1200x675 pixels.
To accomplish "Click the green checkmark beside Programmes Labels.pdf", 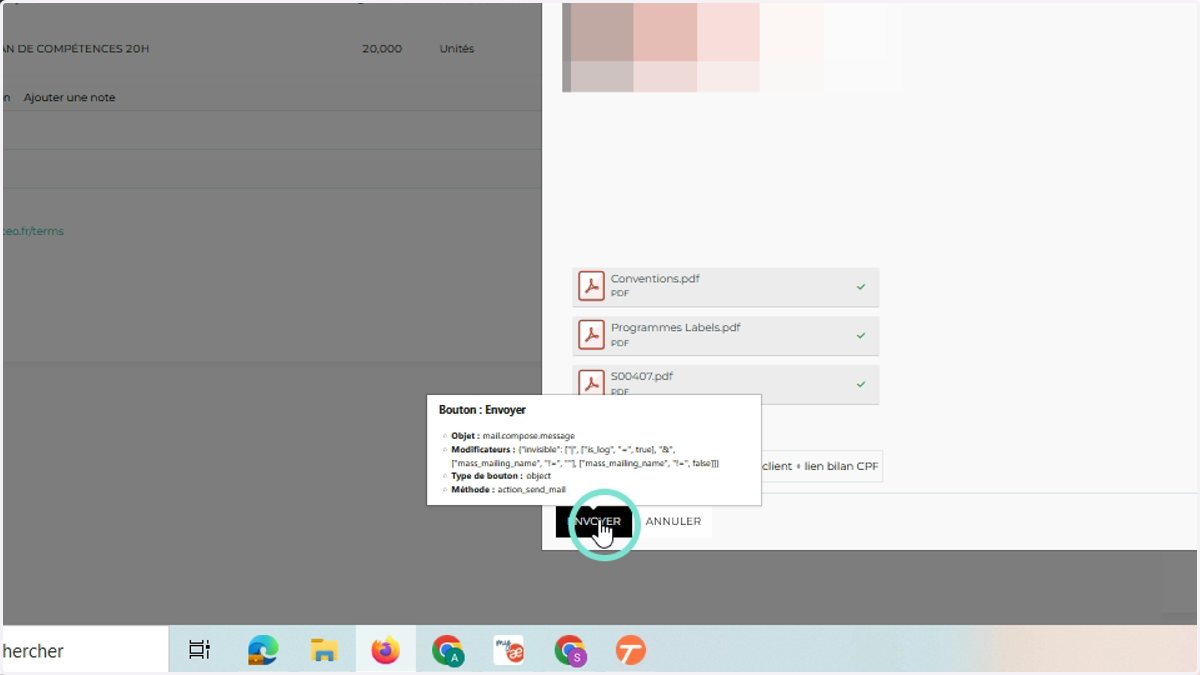I will (861, 336).
